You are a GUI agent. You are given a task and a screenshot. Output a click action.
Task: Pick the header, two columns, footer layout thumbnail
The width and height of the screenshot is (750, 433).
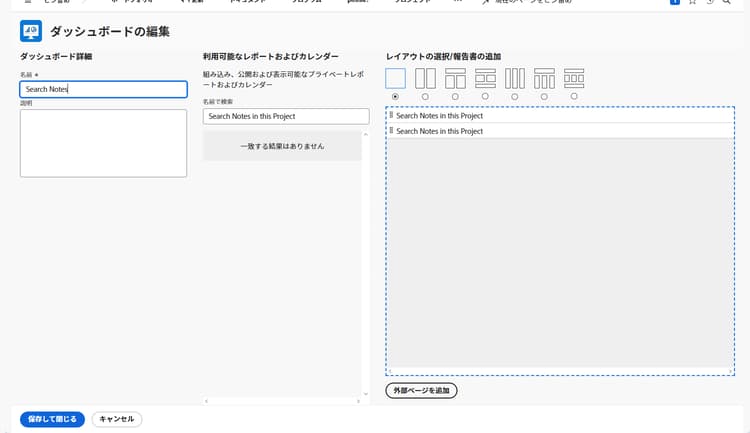click(x=485, y=78)
